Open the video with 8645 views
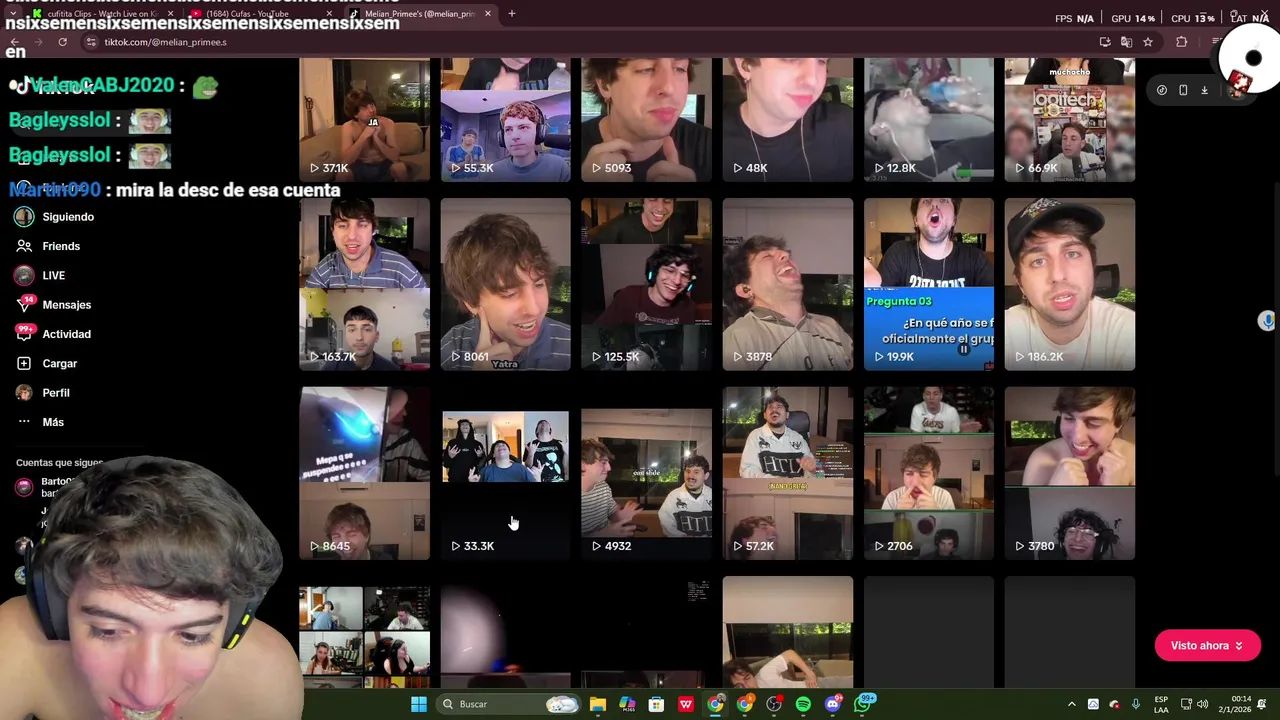 (364, 473)
